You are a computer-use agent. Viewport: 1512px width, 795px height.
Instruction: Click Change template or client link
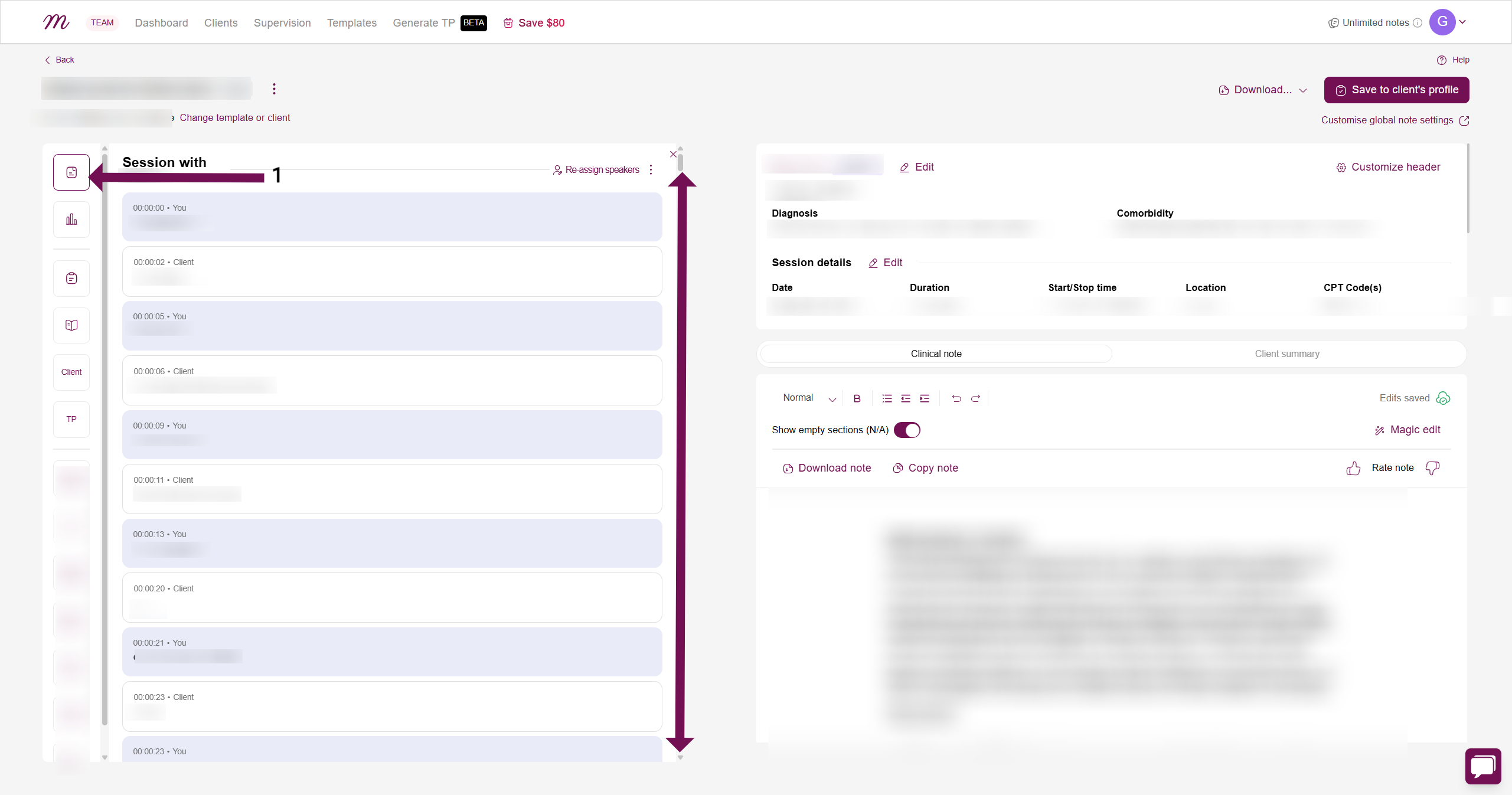click(x=234, y=118)
